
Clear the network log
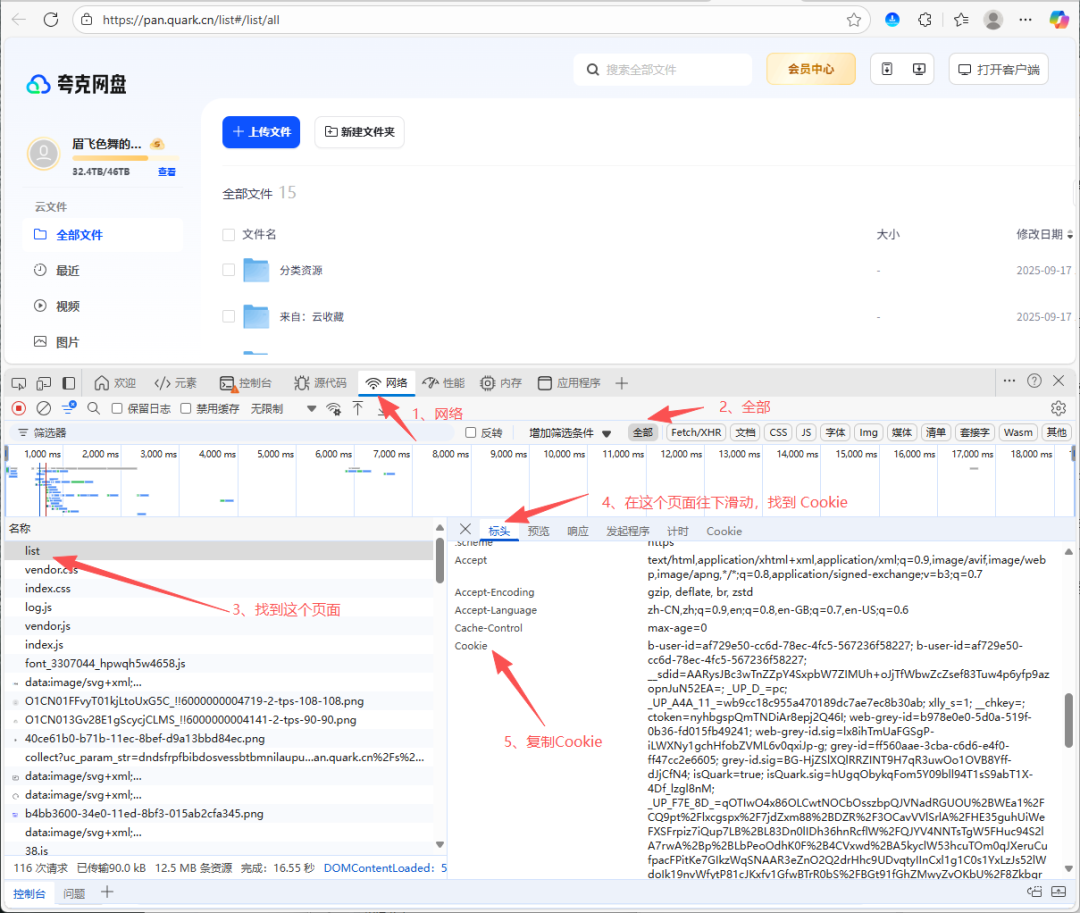tap(43, 408)
